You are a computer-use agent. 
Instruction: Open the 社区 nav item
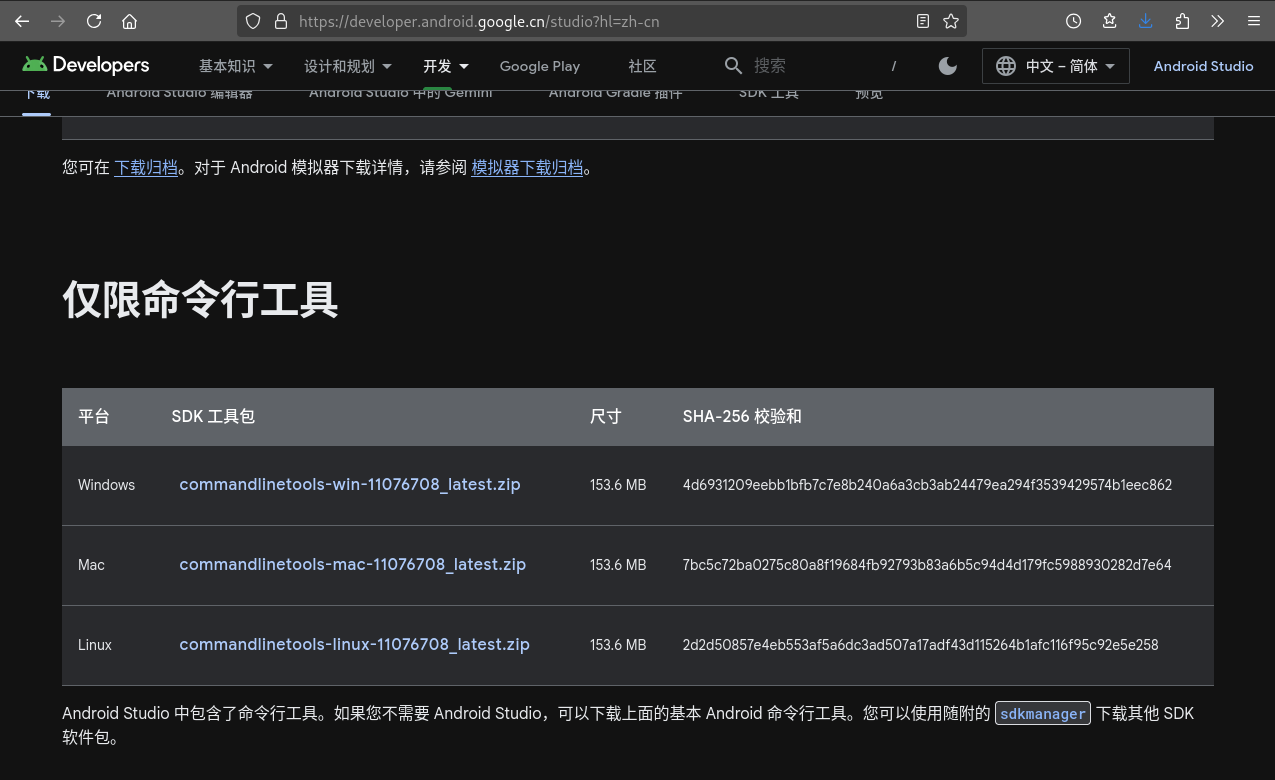(642, 66)
